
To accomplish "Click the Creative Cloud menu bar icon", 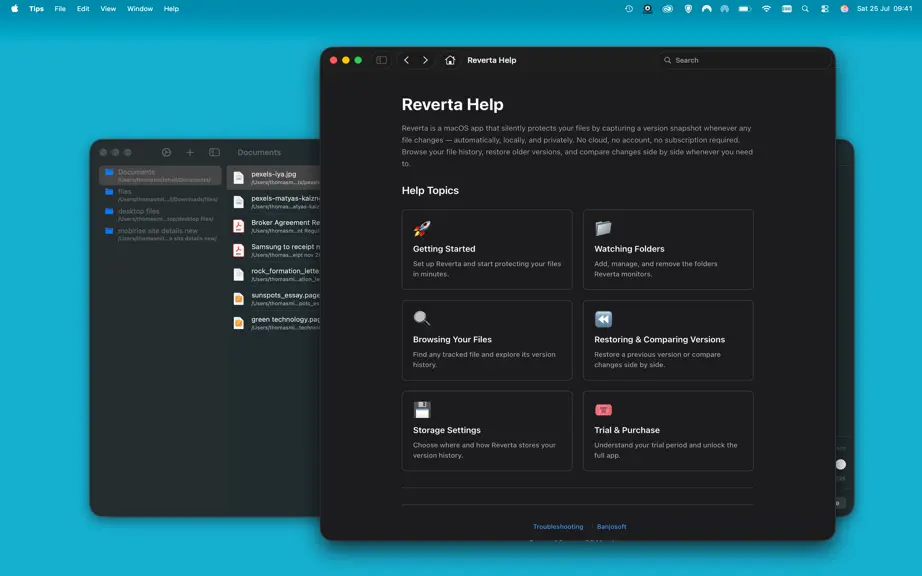I will point(667,9).
